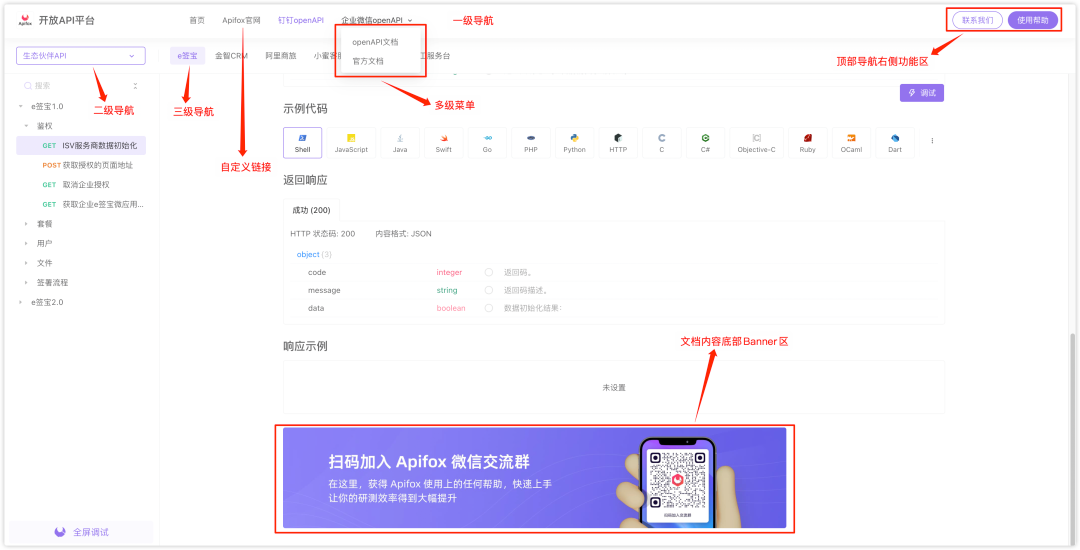Open 钉钉openAPI in top navigation
This screenshot has height=550, width=1080.
(301, 21)
